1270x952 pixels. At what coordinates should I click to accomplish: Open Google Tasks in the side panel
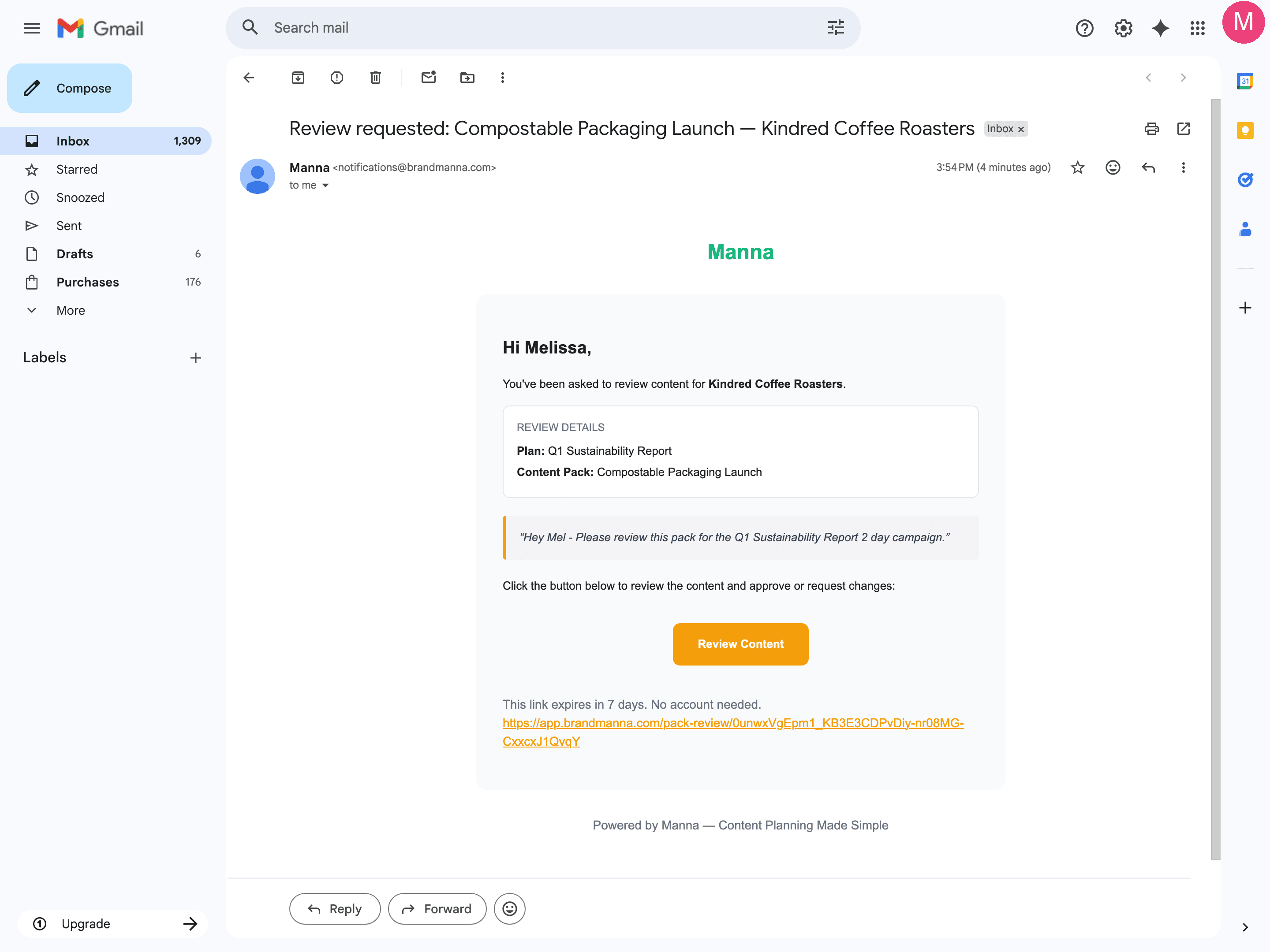1245,180
